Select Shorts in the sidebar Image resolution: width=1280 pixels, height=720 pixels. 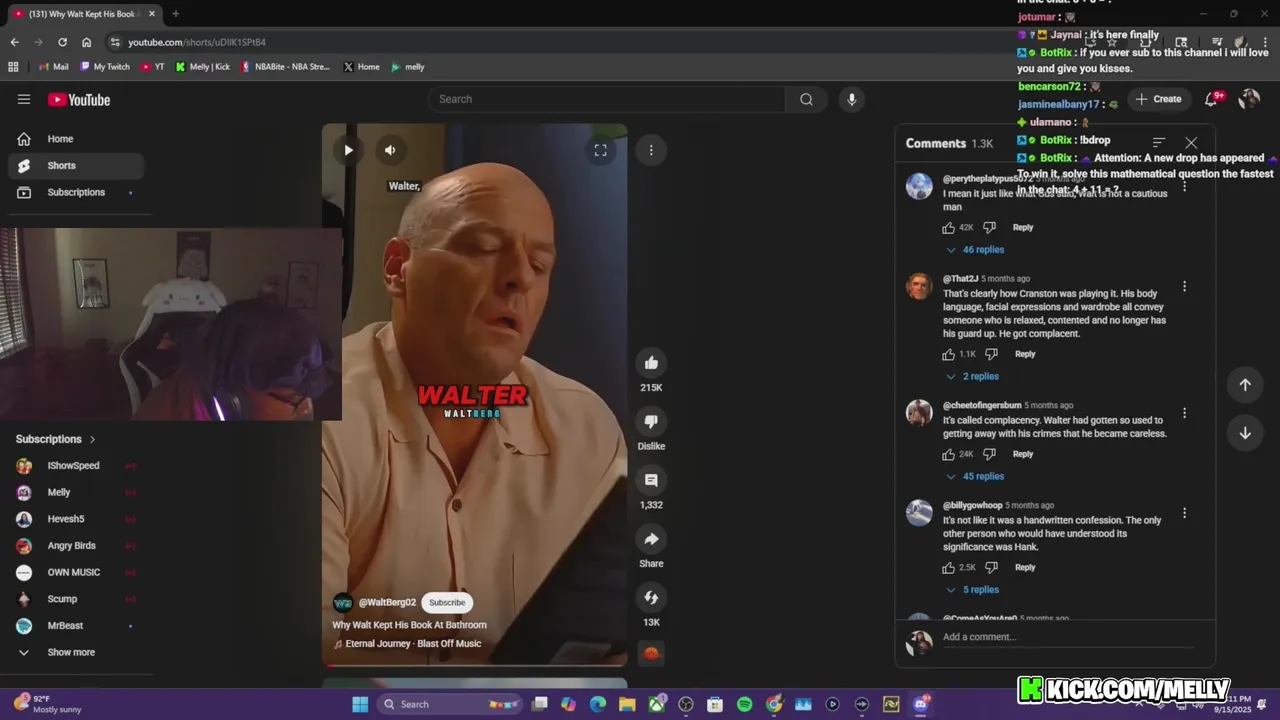pyautogui.click(x=76, y=166)
